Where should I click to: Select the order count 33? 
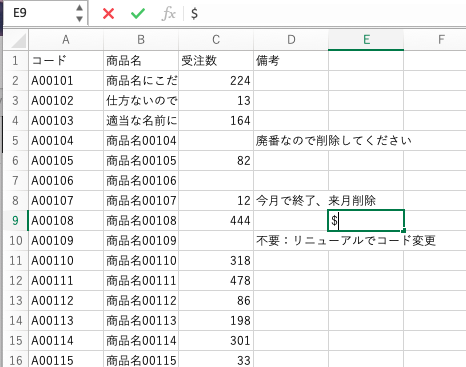216,359
